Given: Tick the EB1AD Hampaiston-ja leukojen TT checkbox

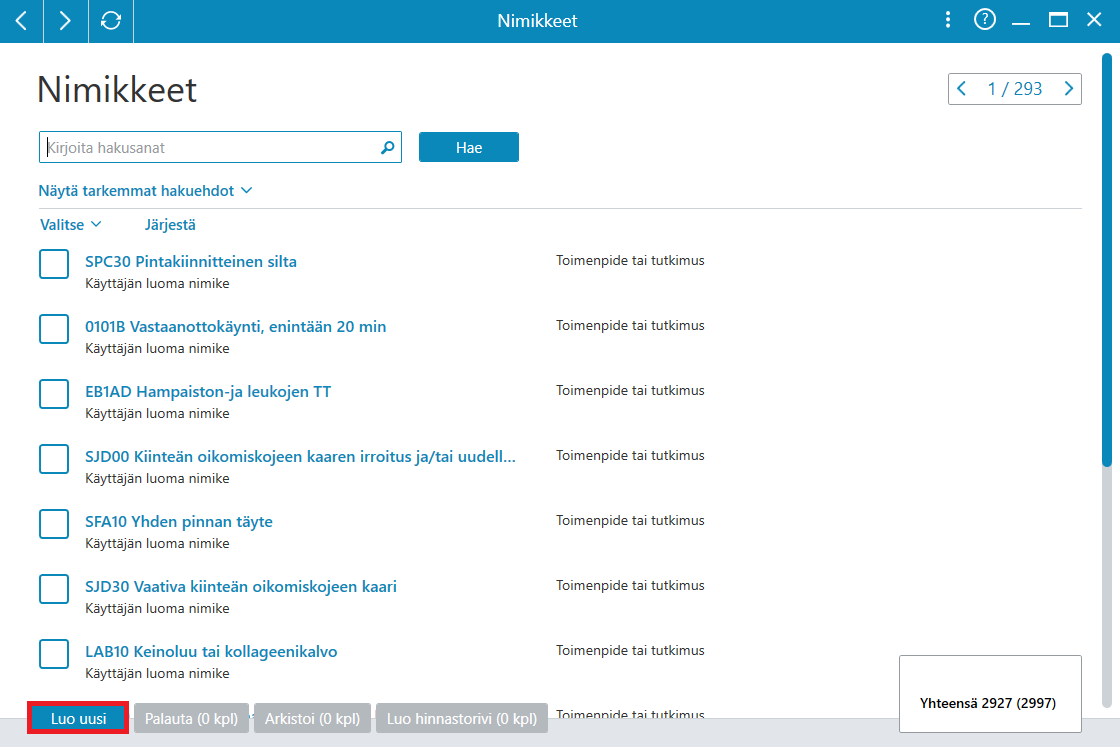Looking at the screenshot, I should [54, 394].
